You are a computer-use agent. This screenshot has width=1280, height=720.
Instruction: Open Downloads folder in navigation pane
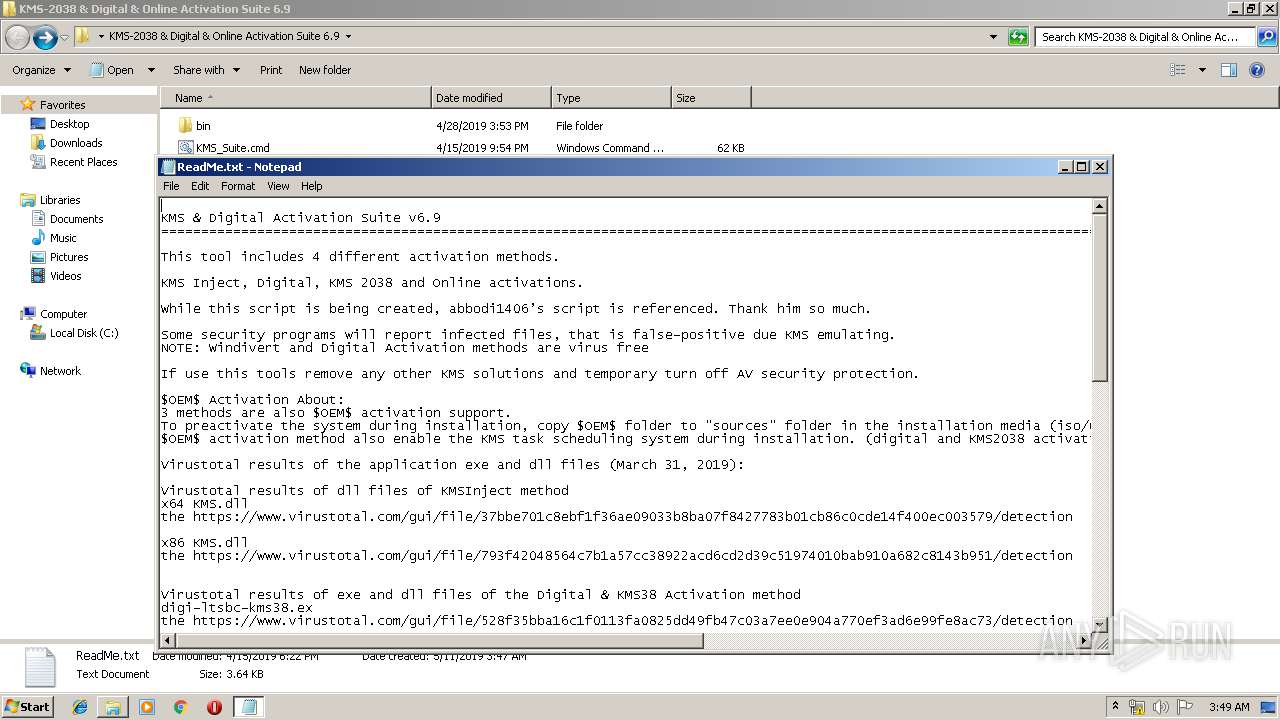click(x=76, y=143)
